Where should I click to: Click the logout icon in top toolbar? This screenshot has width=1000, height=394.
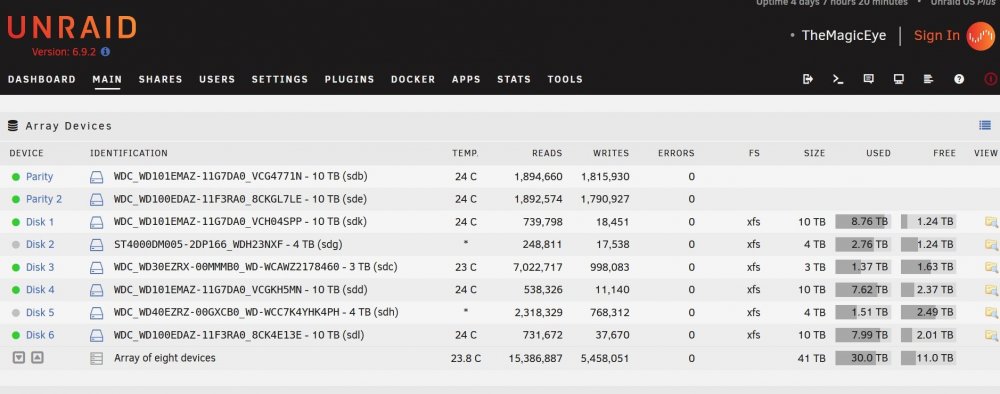807,79
